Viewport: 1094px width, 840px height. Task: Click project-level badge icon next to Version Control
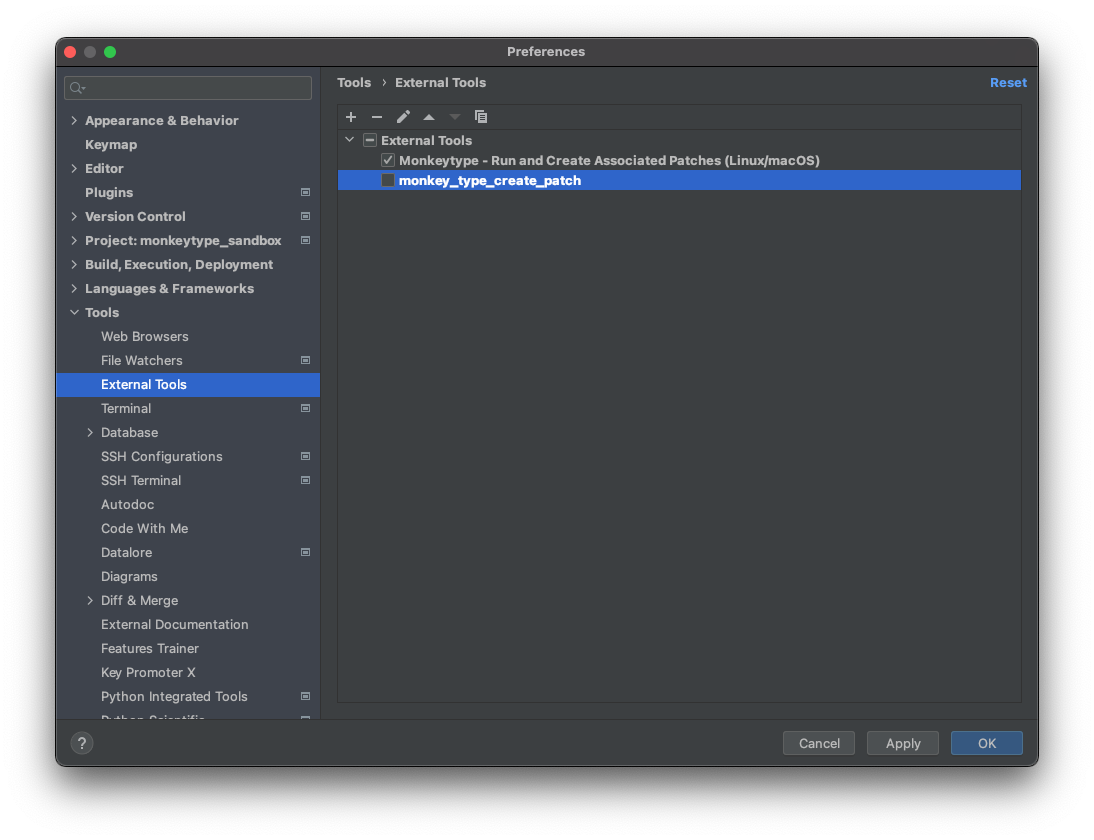tap(305, 216)
